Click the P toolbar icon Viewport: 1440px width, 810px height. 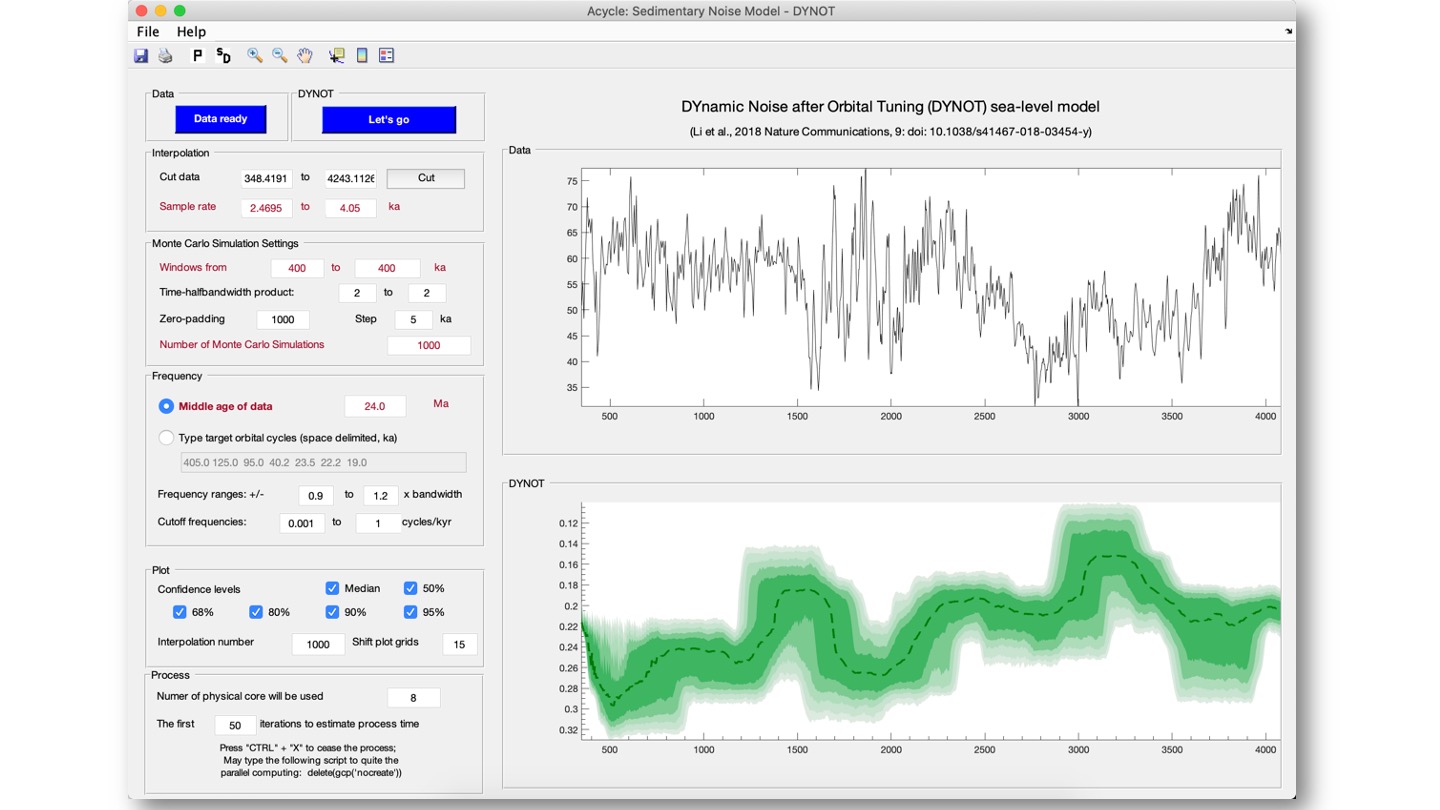pyautogui.click(x=197, y=56)
